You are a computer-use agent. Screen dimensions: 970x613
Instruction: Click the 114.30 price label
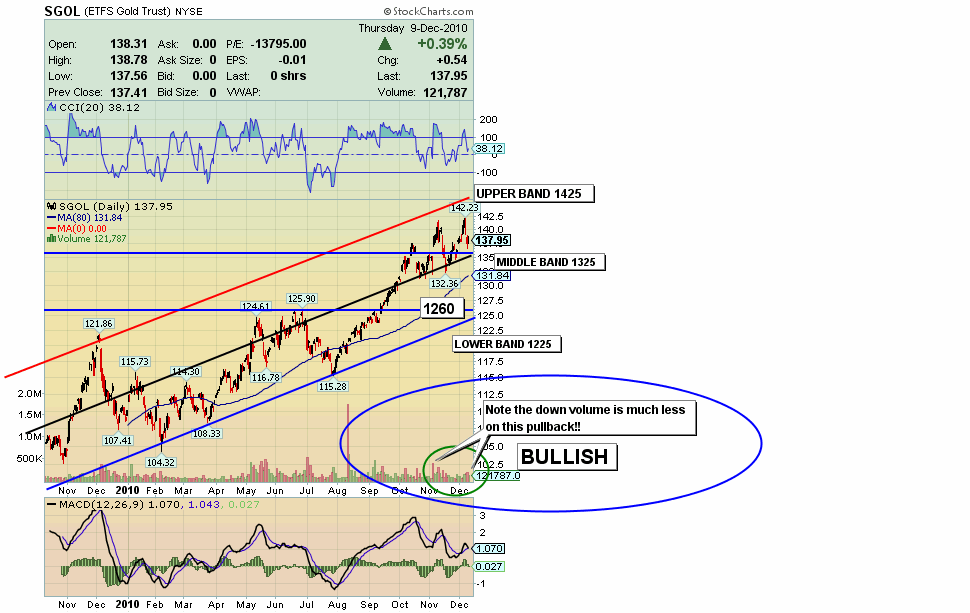pyautogui.click(x=186, y=372)
